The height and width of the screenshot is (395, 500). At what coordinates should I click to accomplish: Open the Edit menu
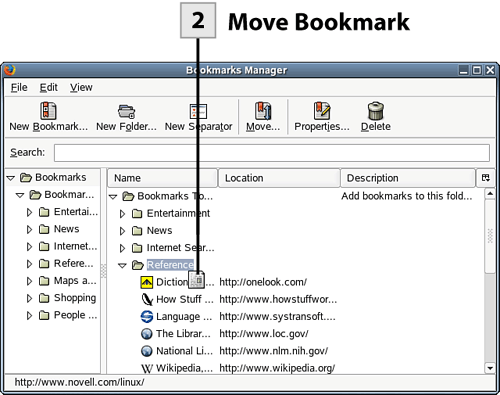point(49,87)
